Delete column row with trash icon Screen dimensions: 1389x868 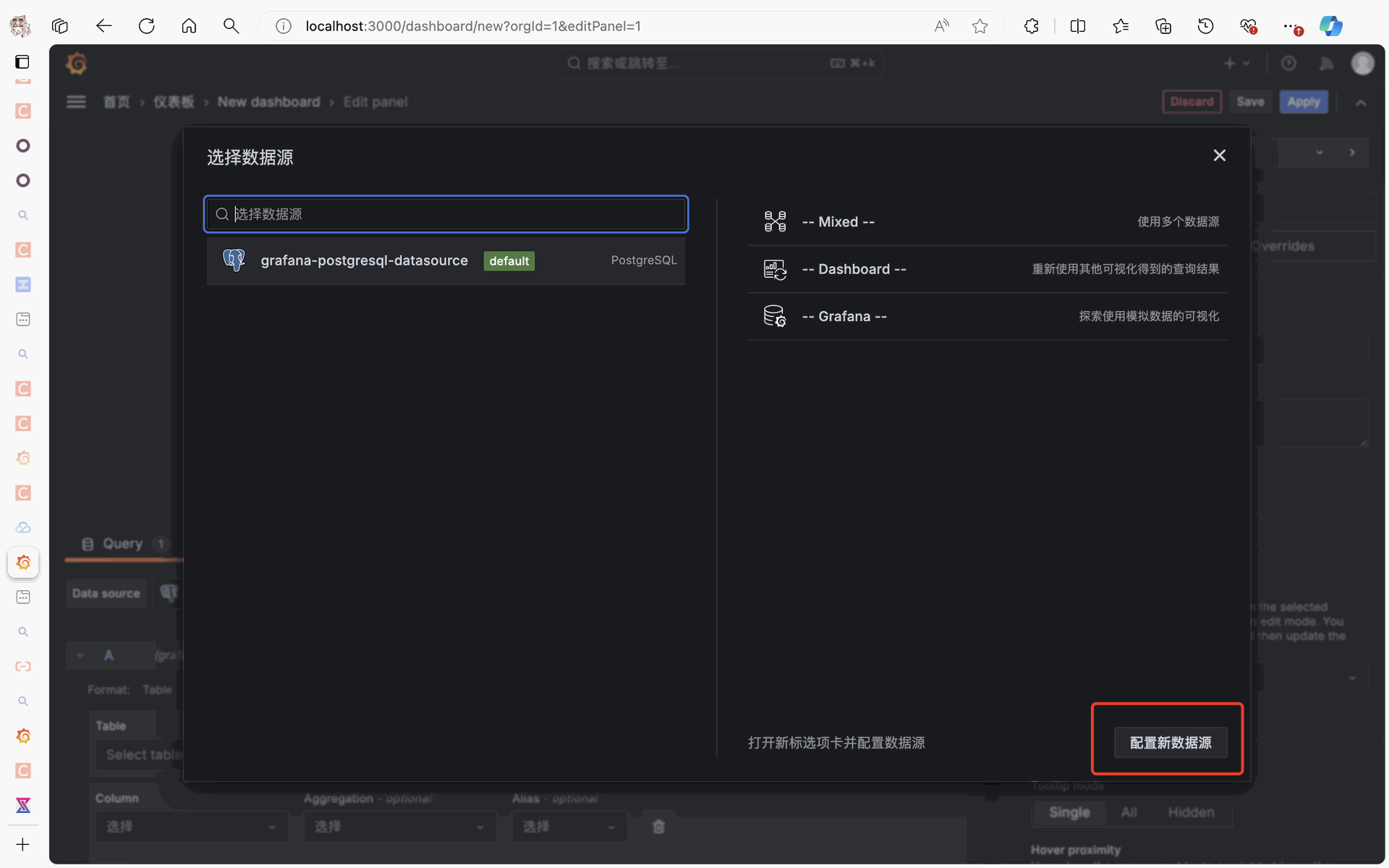658,827
